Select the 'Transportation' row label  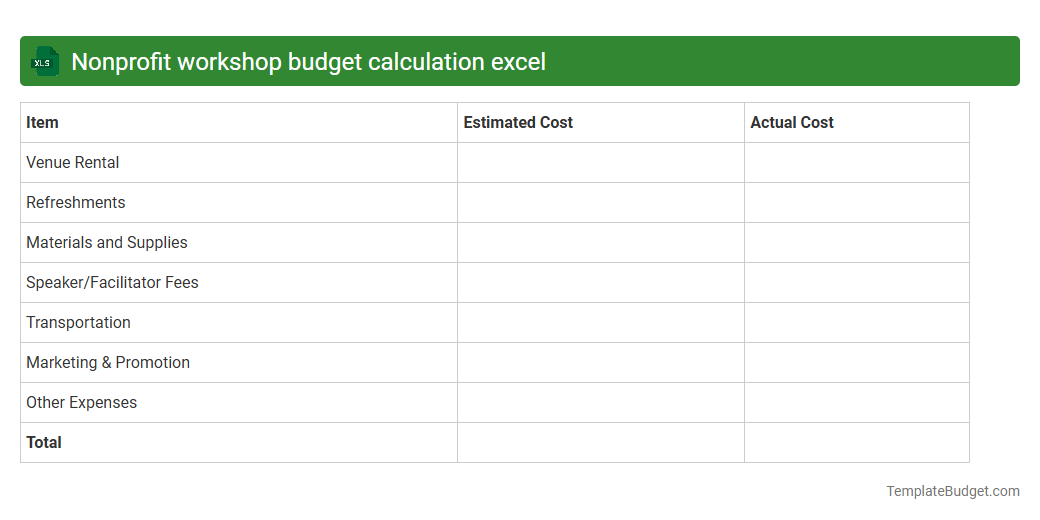78,322
